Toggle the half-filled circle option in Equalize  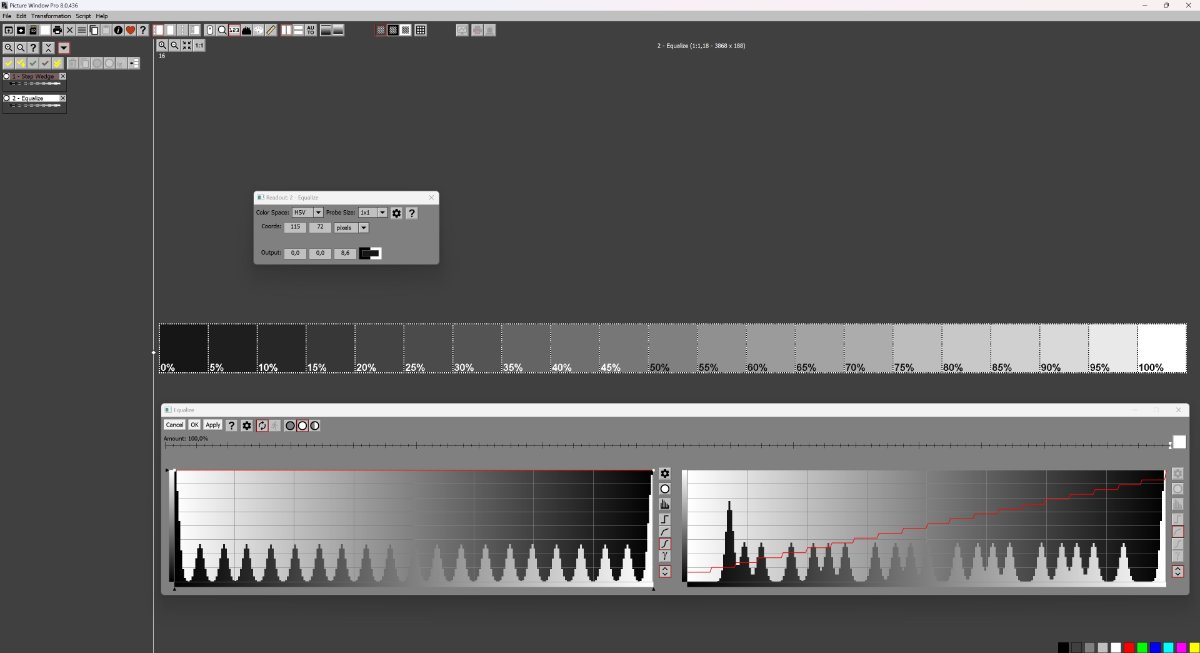pos(314,425)
